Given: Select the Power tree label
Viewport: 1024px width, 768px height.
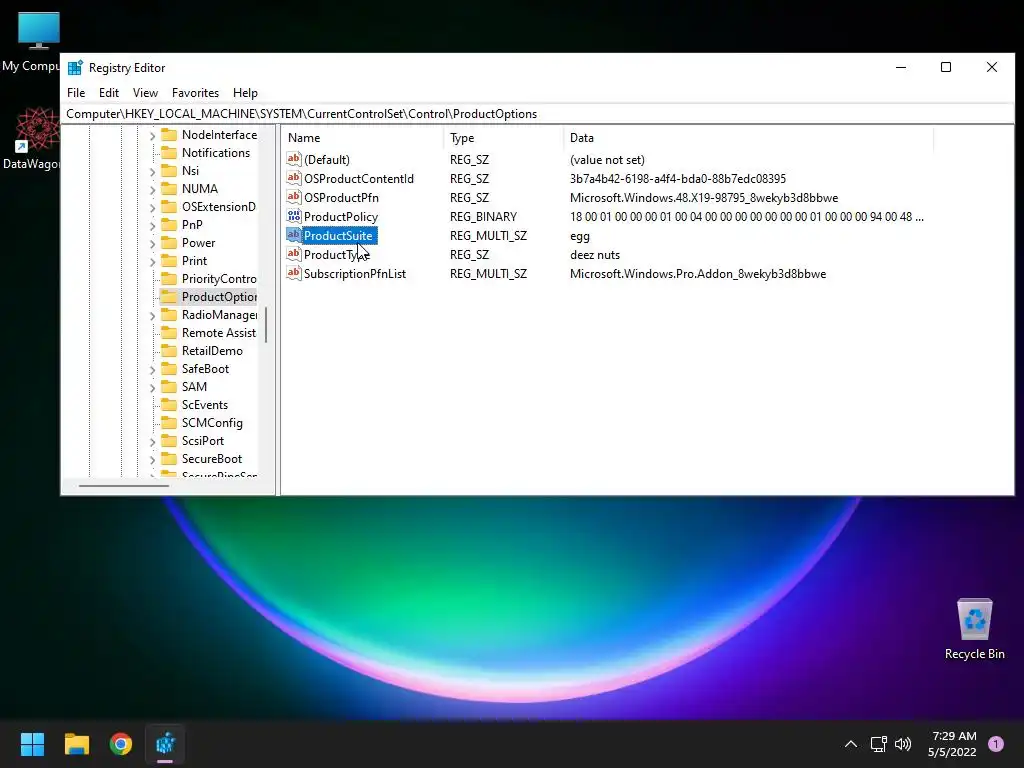Looking at the screenshot, I should [199, 243].
